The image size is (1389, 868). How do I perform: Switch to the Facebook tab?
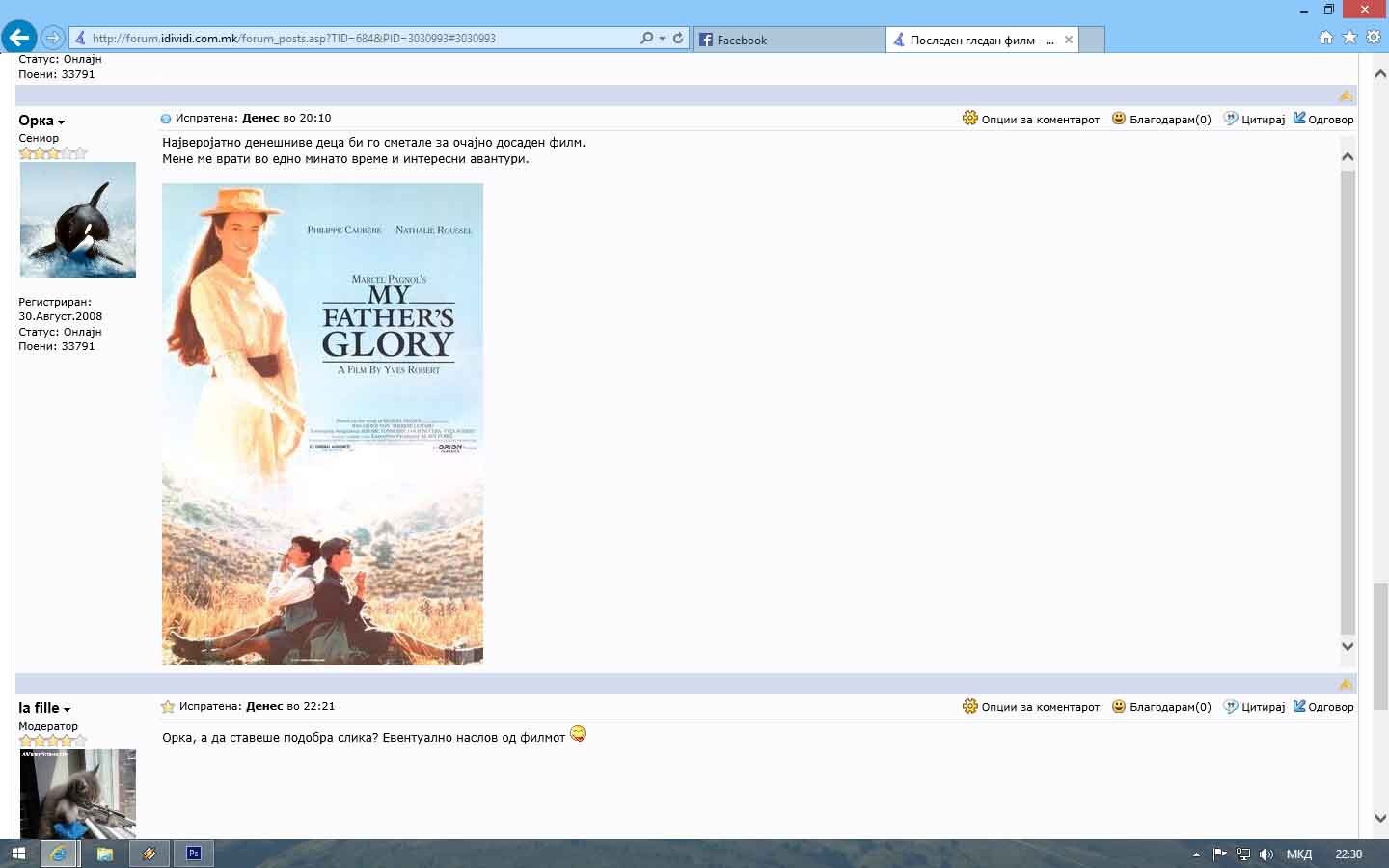(789, 40)
